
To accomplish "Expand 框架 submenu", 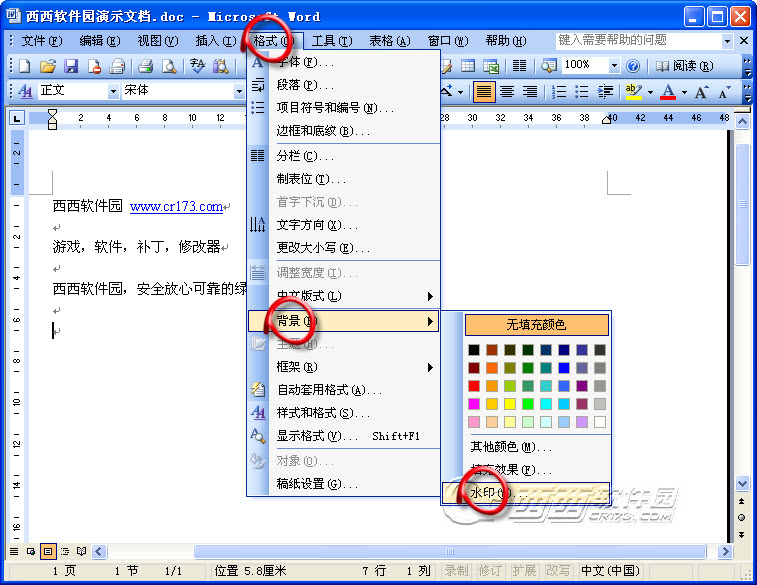I will point(343,367).
